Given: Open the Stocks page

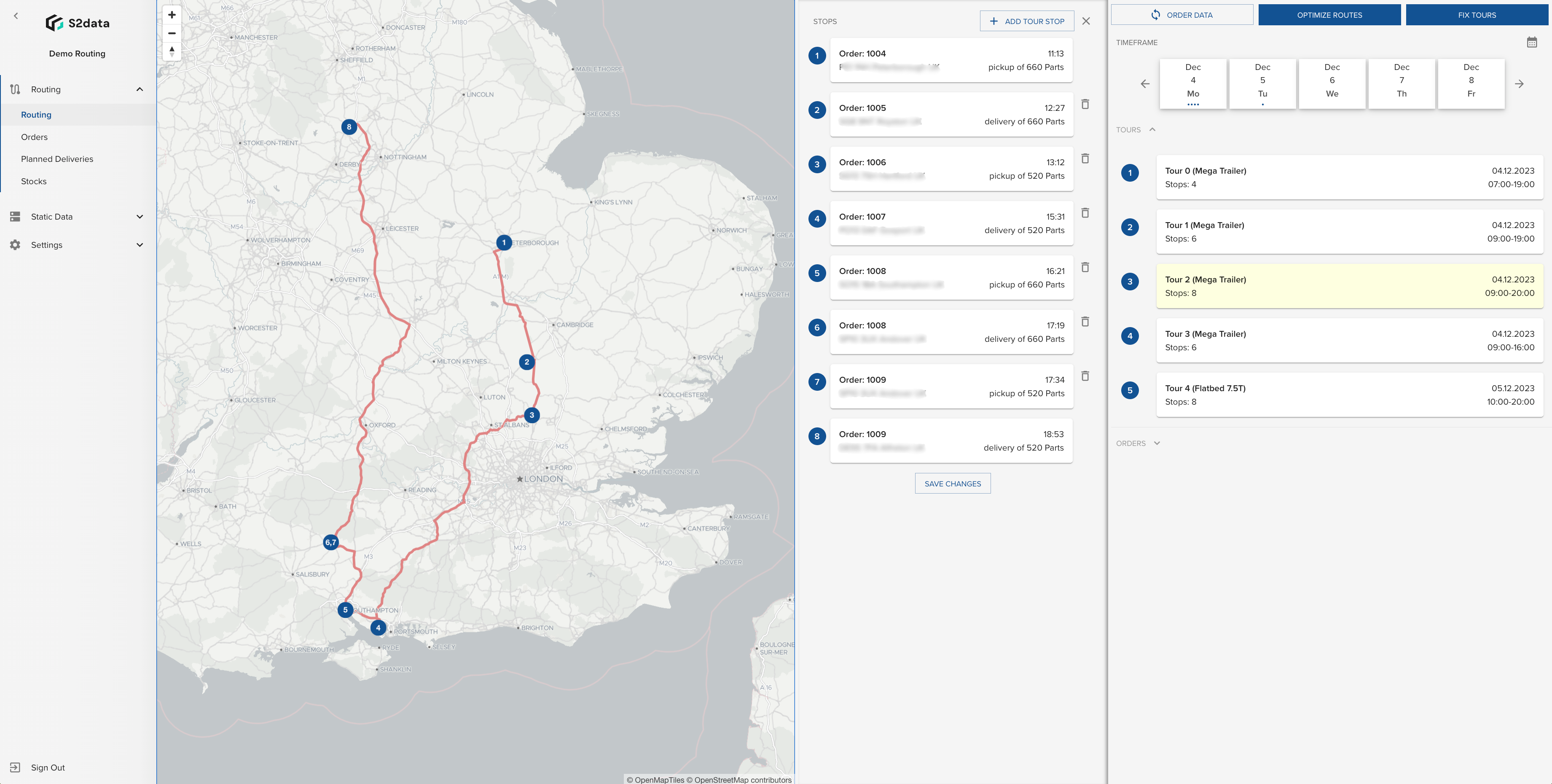Looking at the screenshot, I should tap(34, 181).
